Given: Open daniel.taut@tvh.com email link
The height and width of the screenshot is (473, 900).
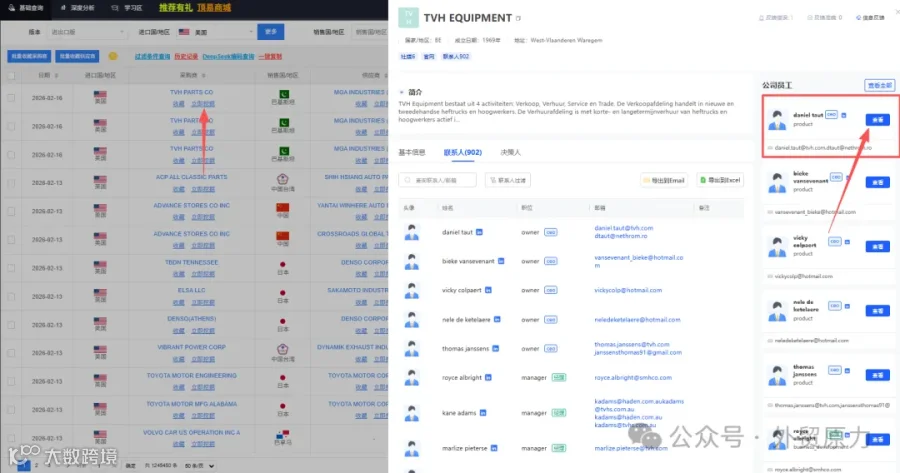Looking at the screenshot, I should [623, 228].
